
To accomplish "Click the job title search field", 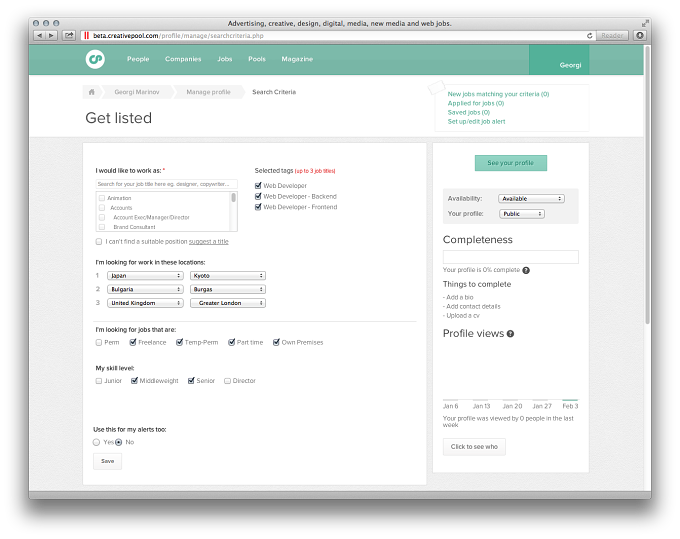I will pos(167,184).
